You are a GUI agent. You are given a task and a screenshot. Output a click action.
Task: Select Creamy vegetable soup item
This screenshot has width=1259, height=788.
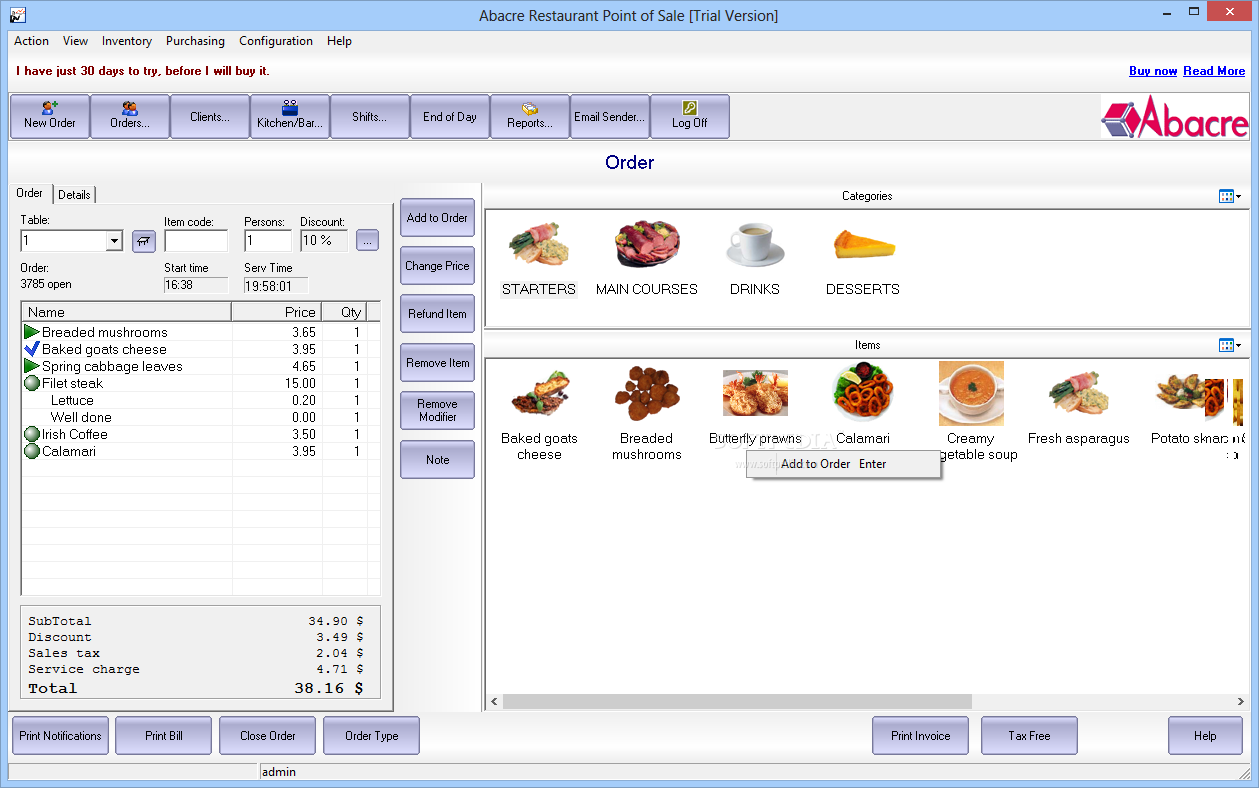coord(971,394)
